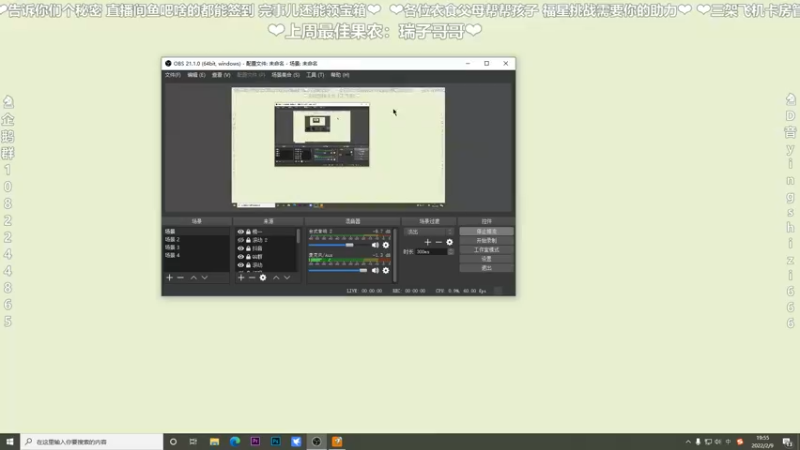800x450 pixels.
Task: Click the Windows taskbar search box
Action: [92, 442]
